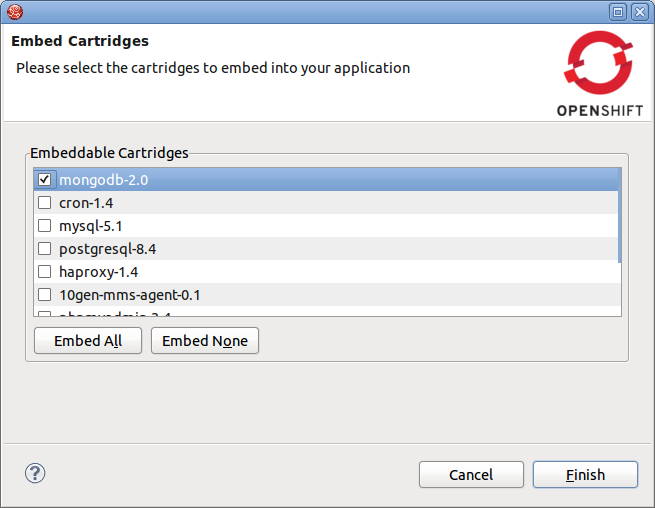
Task: Select the mysql-5.1 row text
Action: tap(91, 226)
